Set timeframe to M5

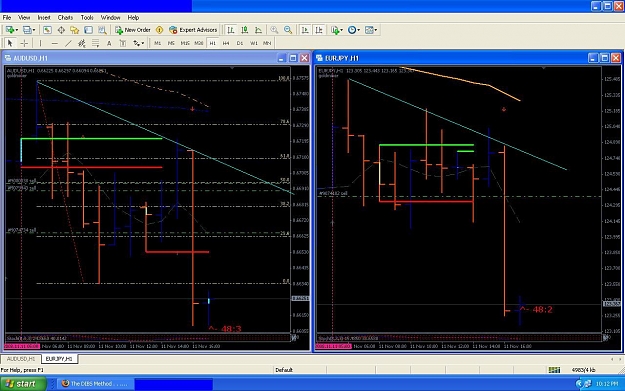tap(171, 43)
